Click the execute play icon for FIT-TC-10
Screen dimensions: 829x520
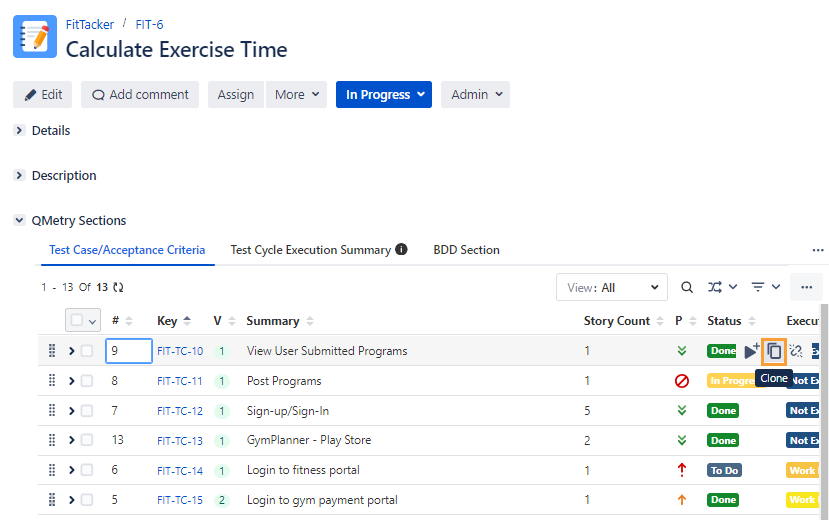(x=751, y=351)
